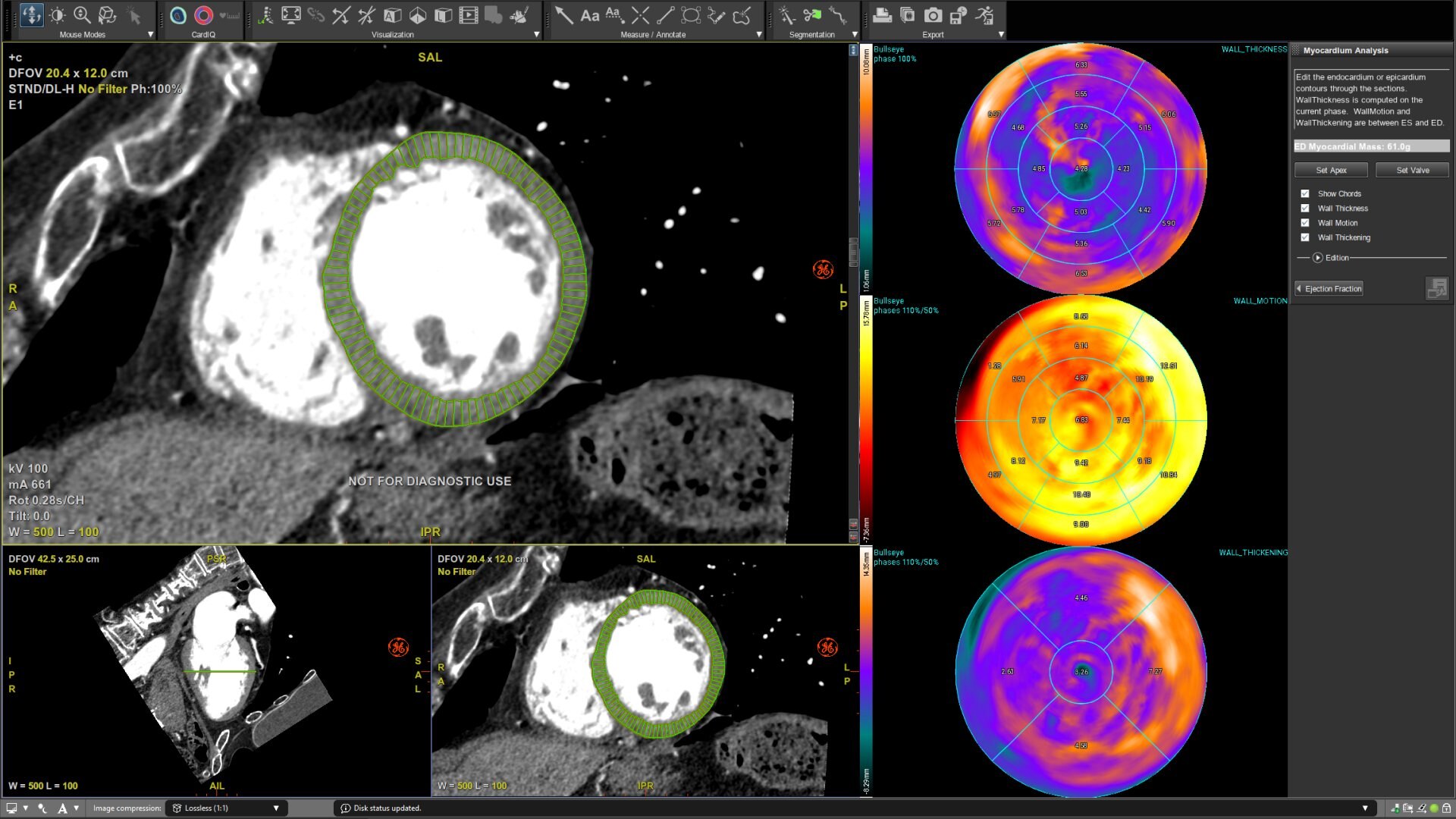Expand the Edition section
Screen dimensions: 1456x819
1318,258
